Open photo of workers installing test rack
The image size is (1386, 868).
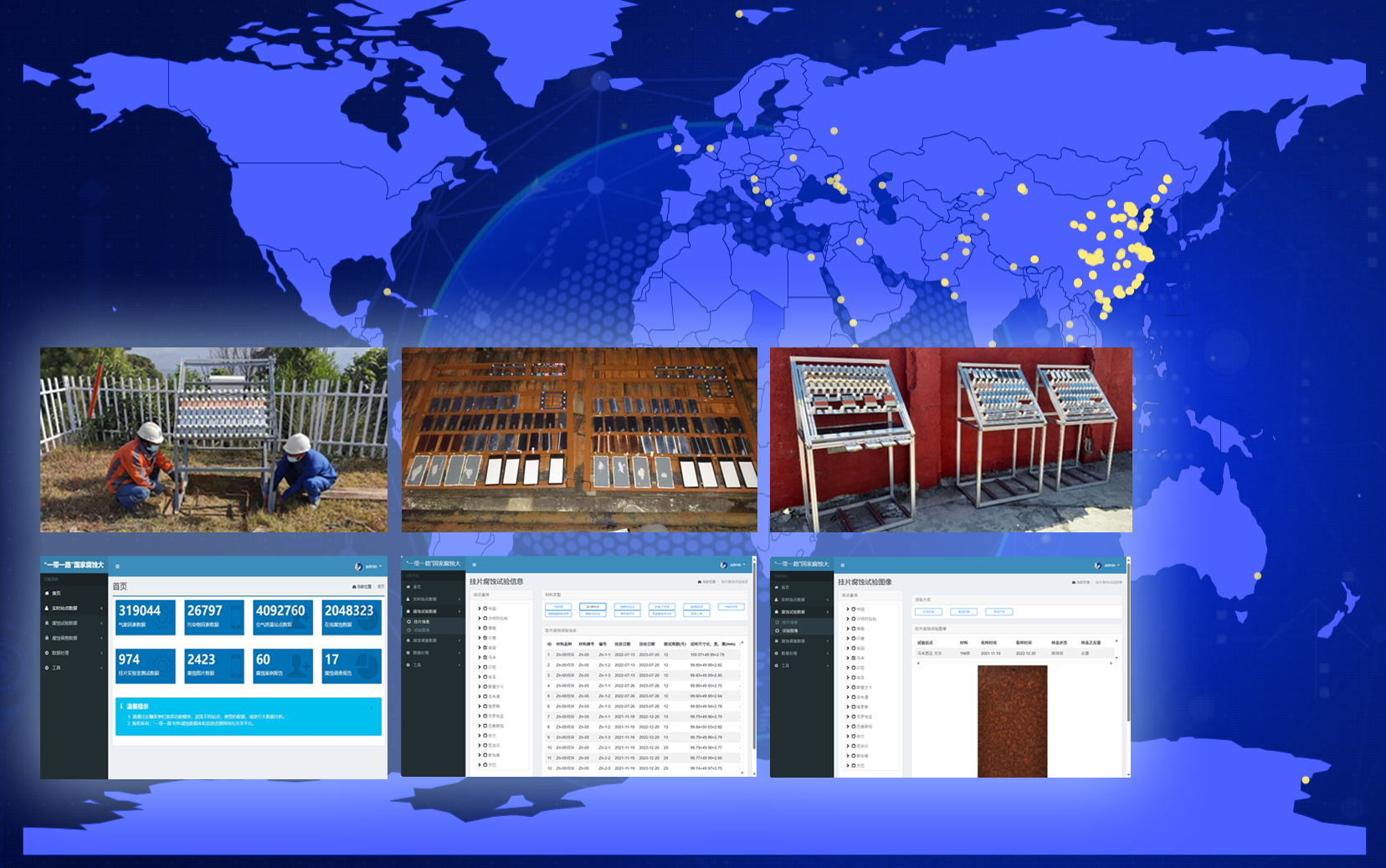pyautogui.click(x=213, y=439)
